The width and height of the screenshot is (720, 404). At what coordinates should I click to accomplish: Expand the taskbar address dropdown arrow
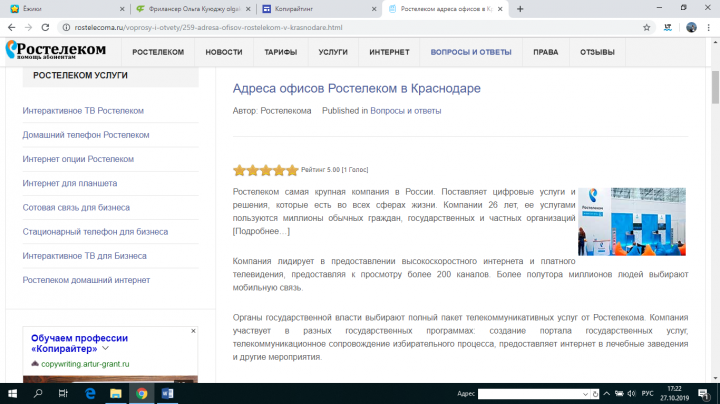click(585, 394)
